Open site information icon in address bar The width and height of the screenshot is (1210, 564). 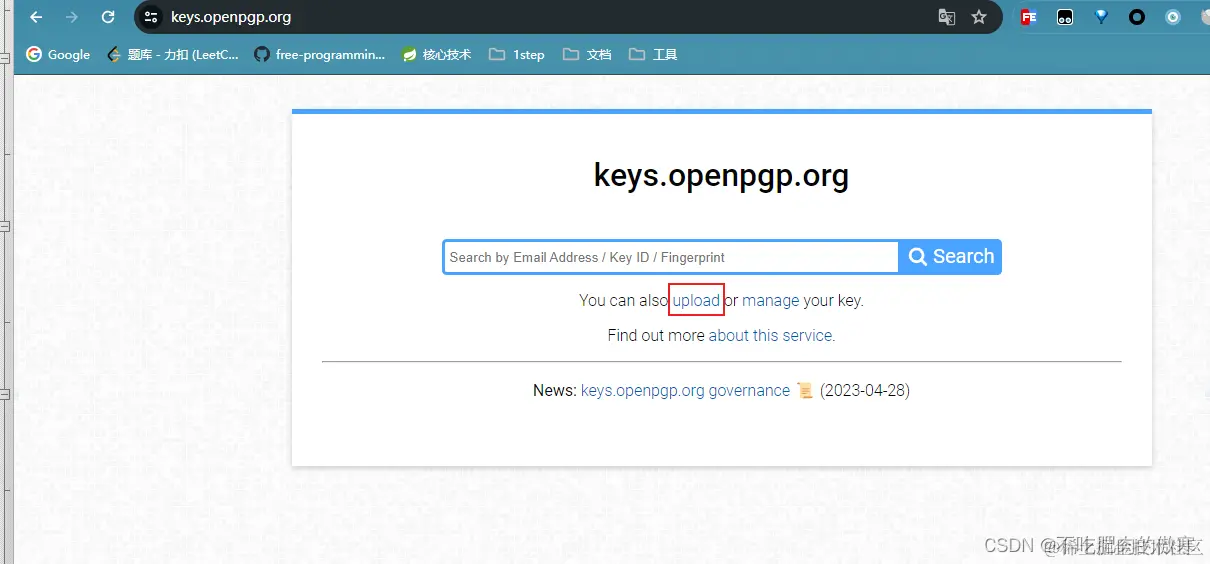[151, 17]
